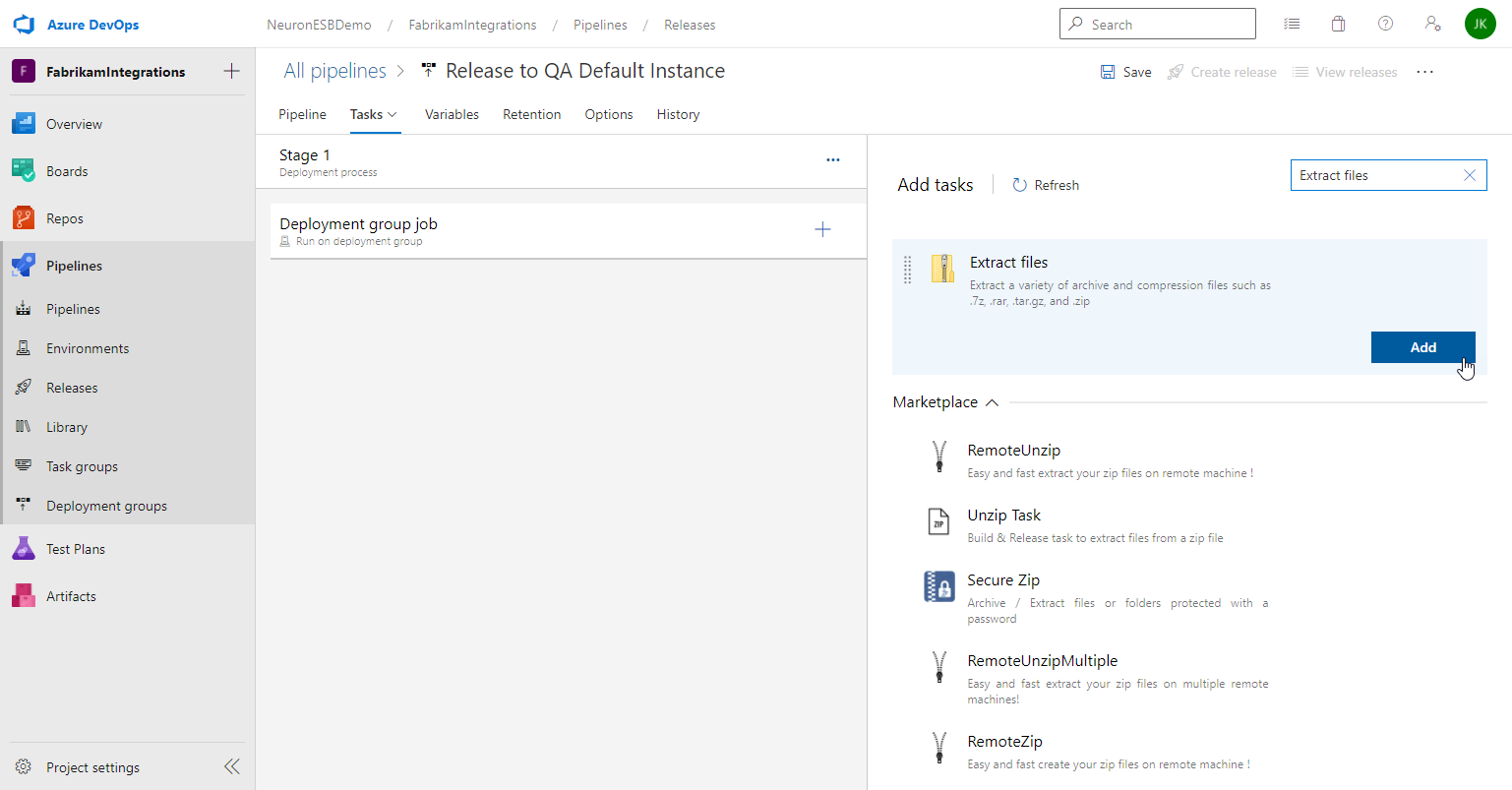This screenshot has height=790, width=1512.
Task: Switch to the History tab
Action: [x=678, y=114]
